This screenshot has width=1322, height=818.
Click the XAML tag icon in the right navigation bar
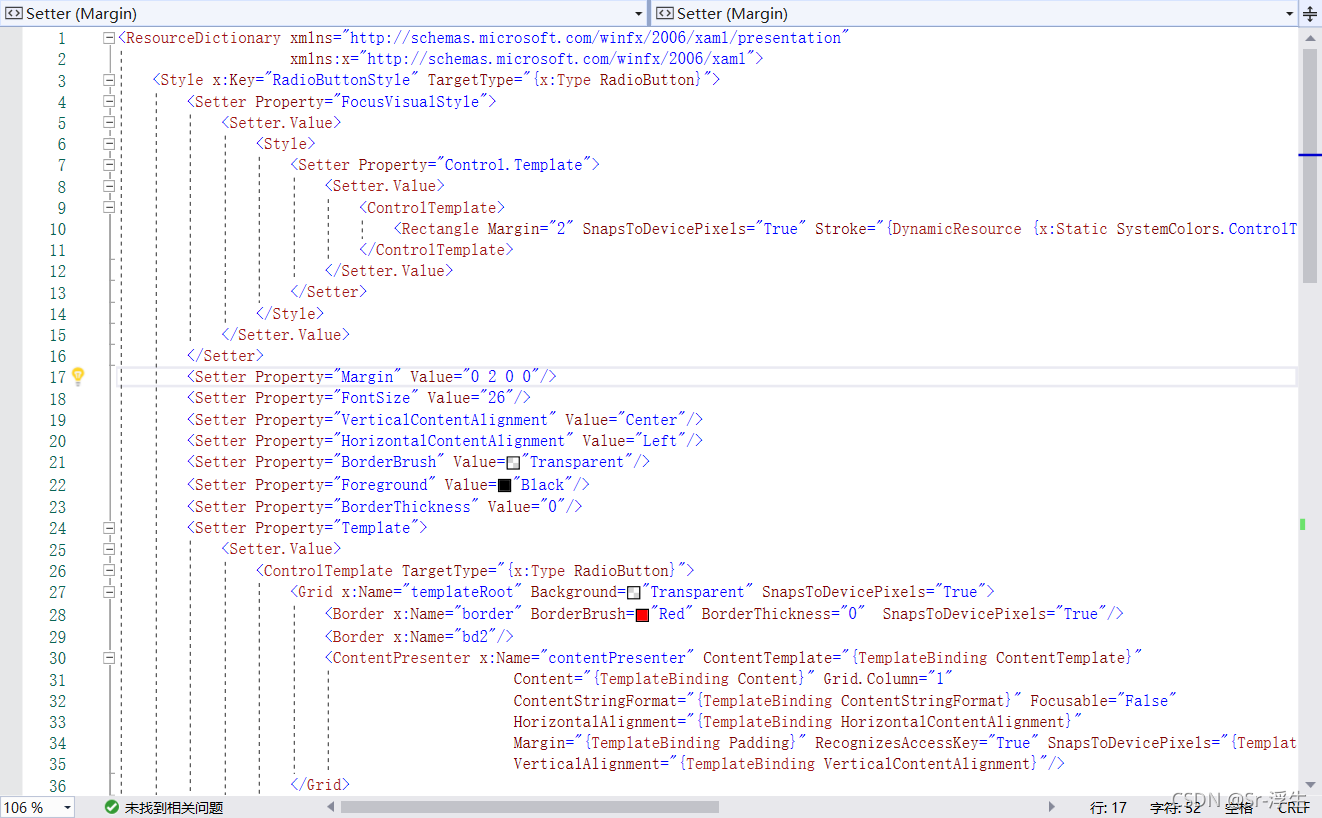(663, 13)
